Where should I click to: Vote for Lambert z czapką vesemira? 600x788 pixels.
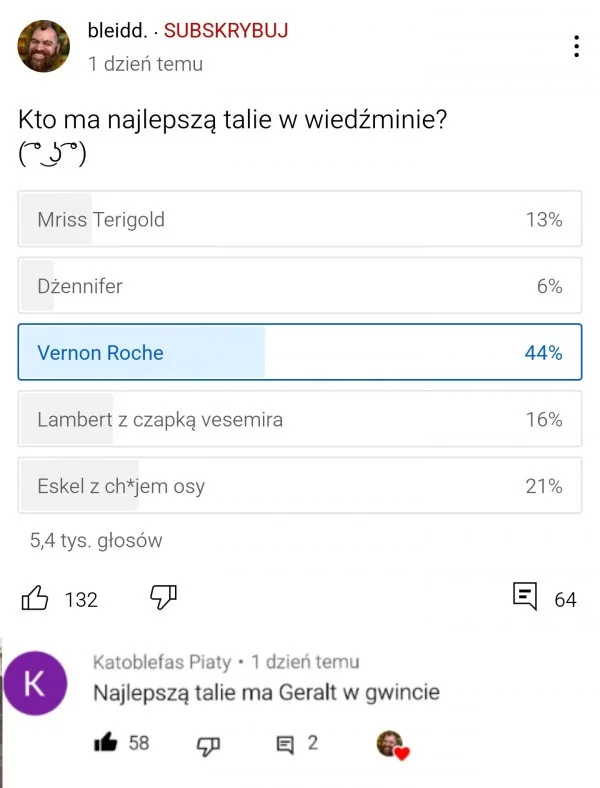[300, 419]
